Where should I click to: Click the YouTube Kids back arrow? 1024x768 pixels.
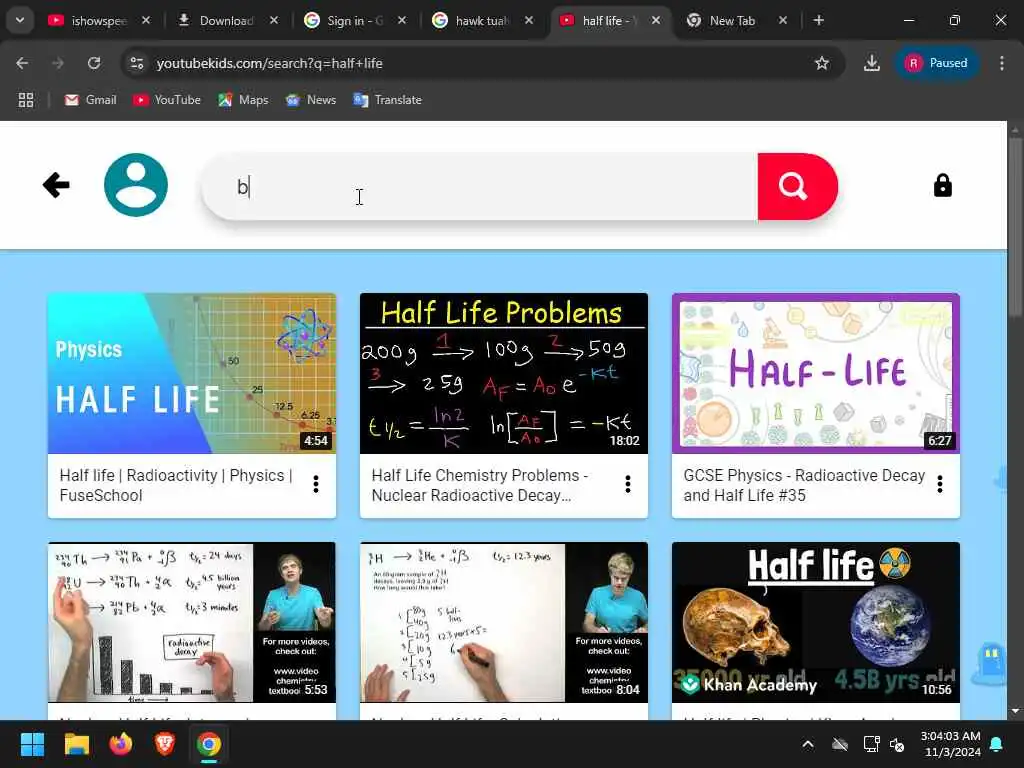pyautogui.click(x=56, y=185)
